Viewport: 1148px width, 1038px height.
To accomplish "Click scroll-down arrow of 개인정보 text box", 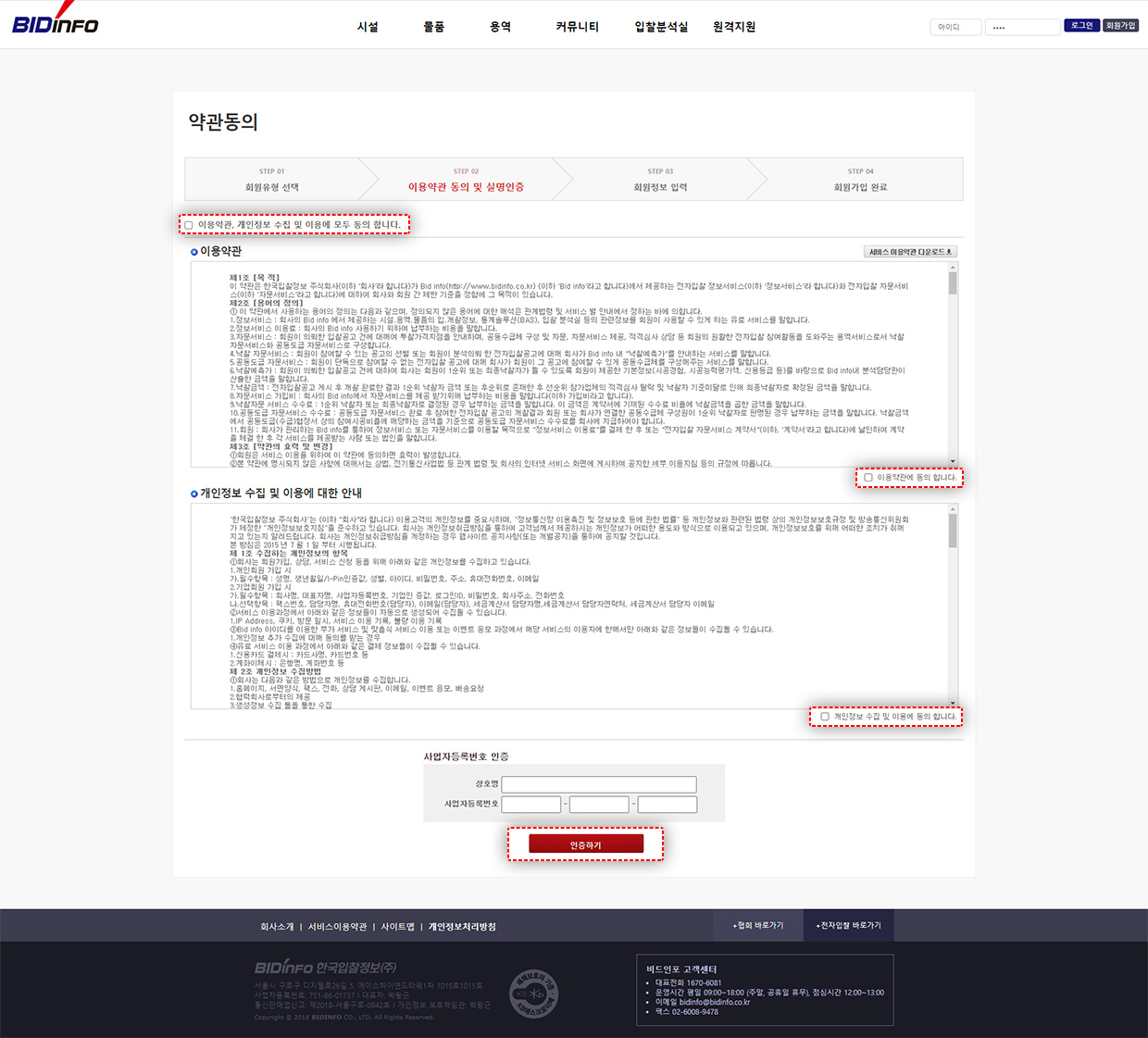I will click(953, 704).
